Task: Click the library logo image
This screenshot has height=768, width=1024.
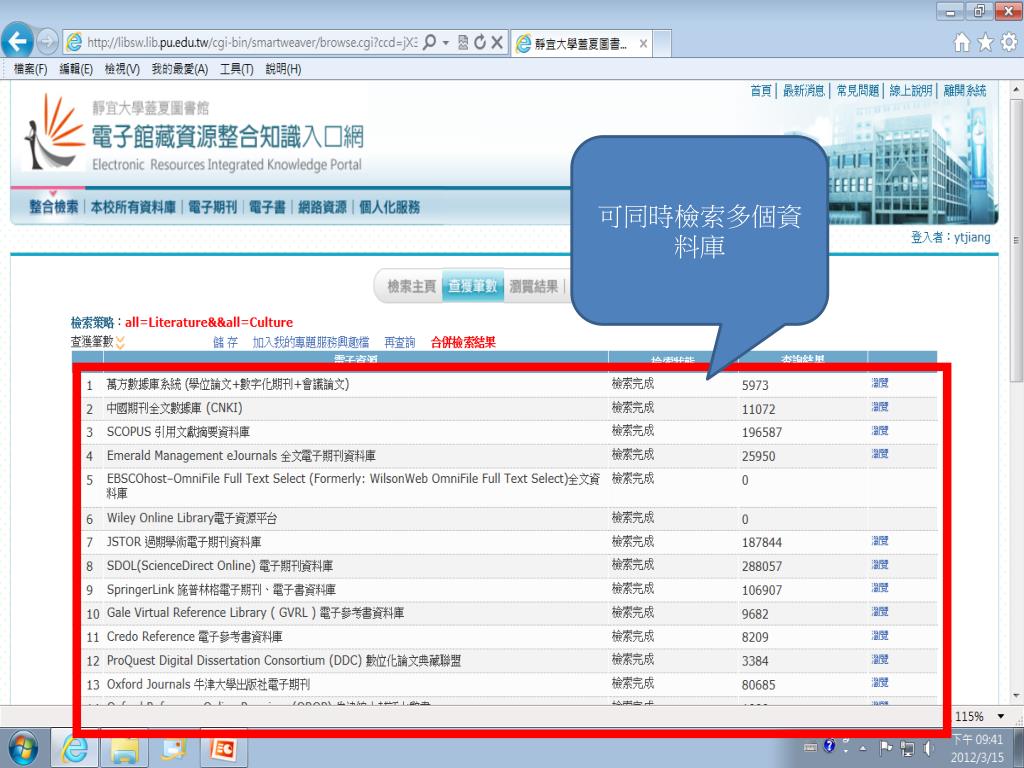Action: (x=54, y=132)
